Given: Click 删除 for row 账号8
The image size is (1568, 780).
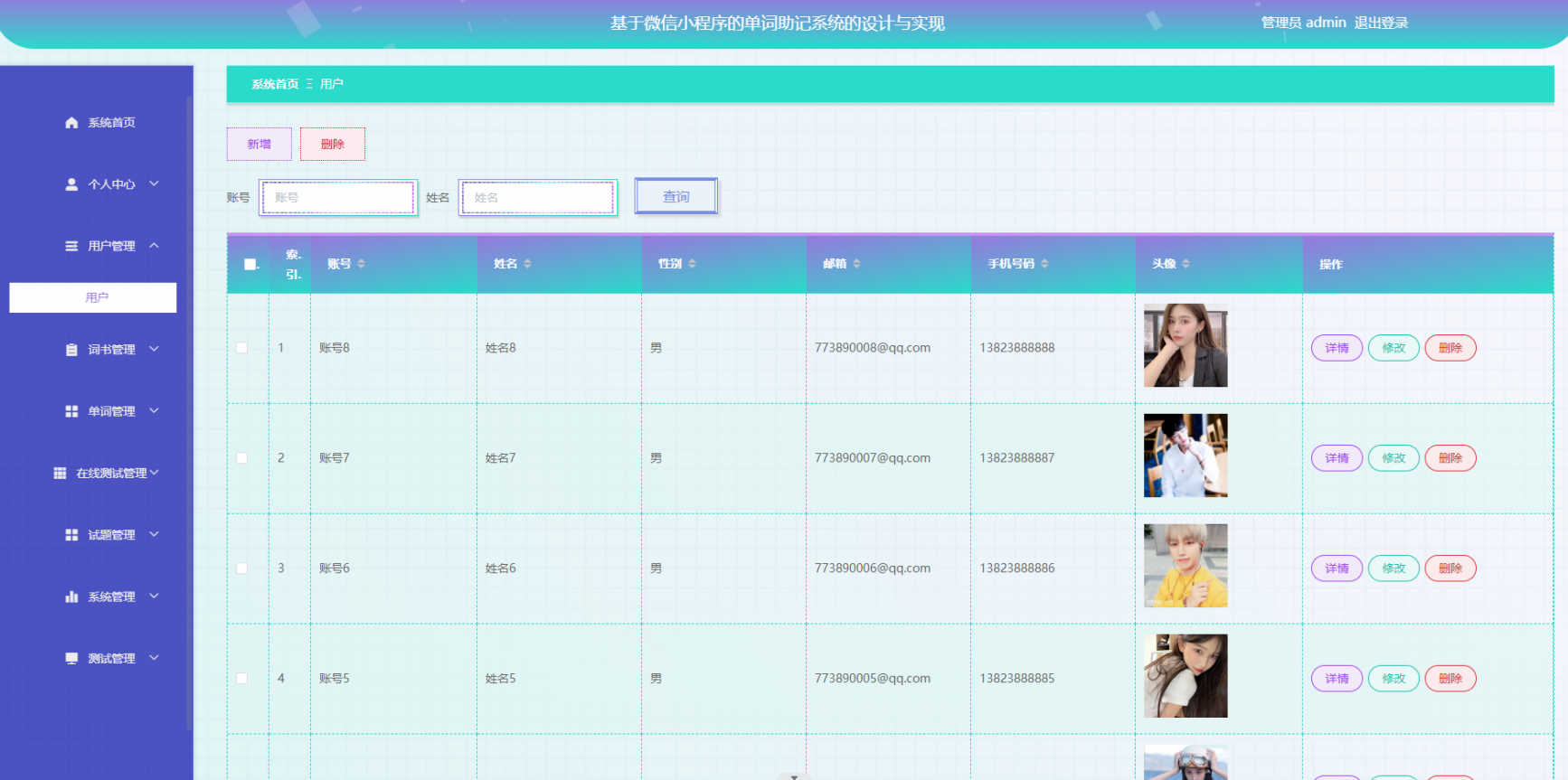Looking at the screenshot, I should tap(1450, 348).
